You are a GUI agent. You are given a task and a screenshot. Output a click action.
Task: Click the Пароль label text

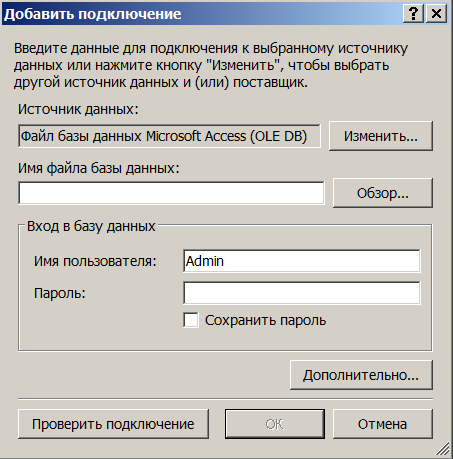60,293
